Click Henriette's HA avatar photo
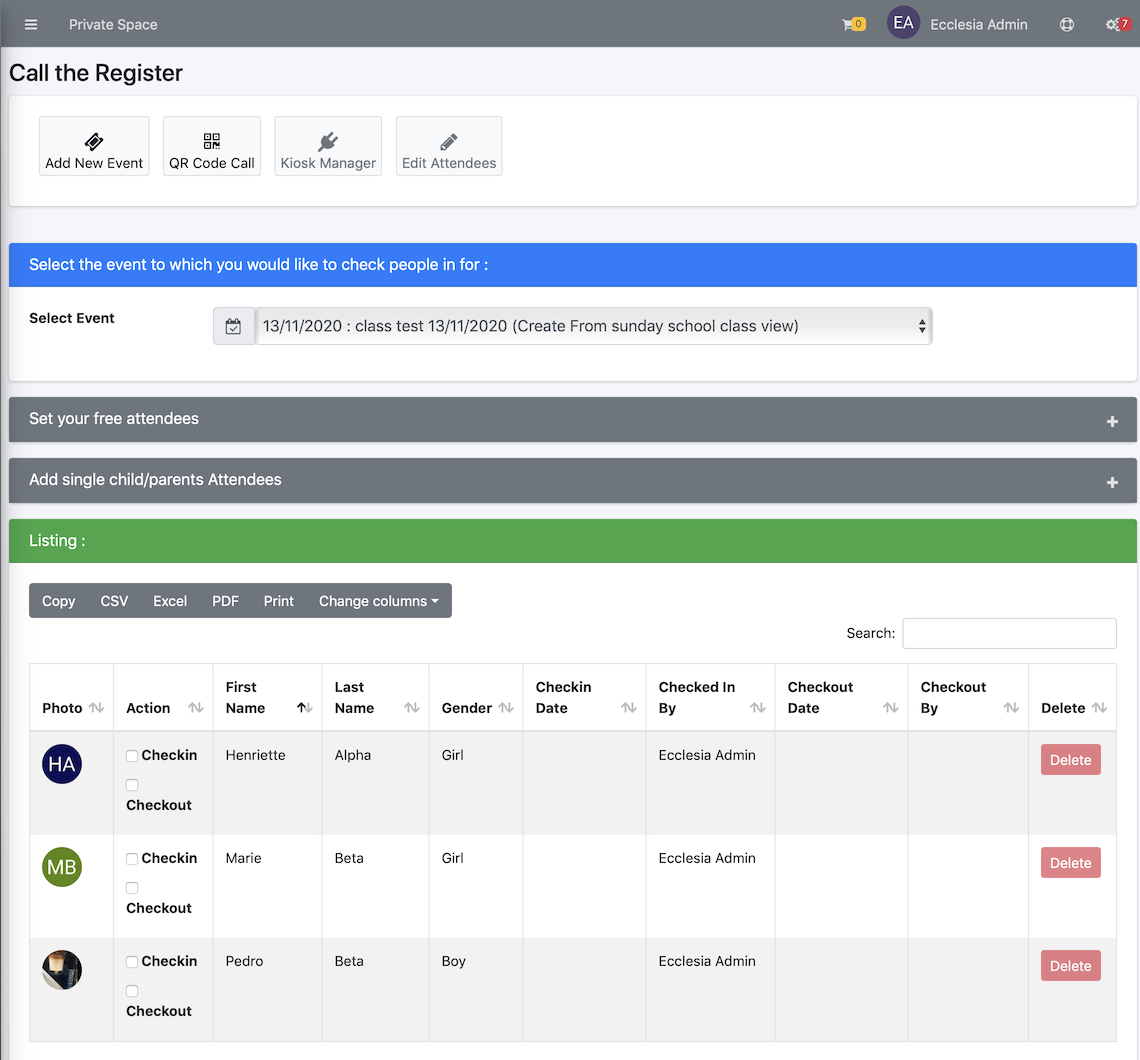The image size is (1140, 1060). click(x=62, y=764)
